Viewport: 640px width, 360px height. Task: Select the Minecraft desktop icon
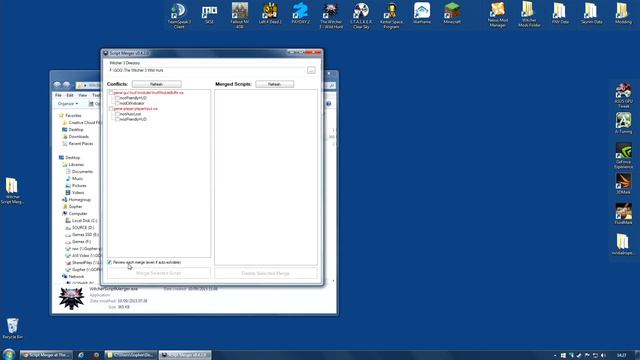click(452, 13)
